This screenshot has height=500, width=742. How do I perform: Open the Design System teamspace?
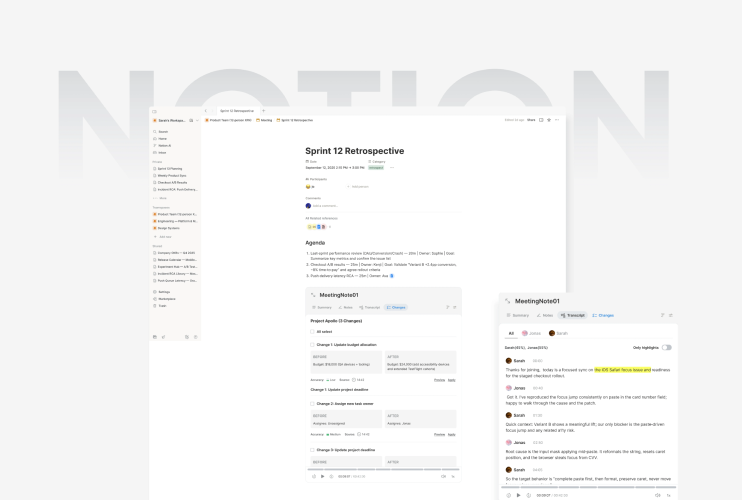pos(167,228)
